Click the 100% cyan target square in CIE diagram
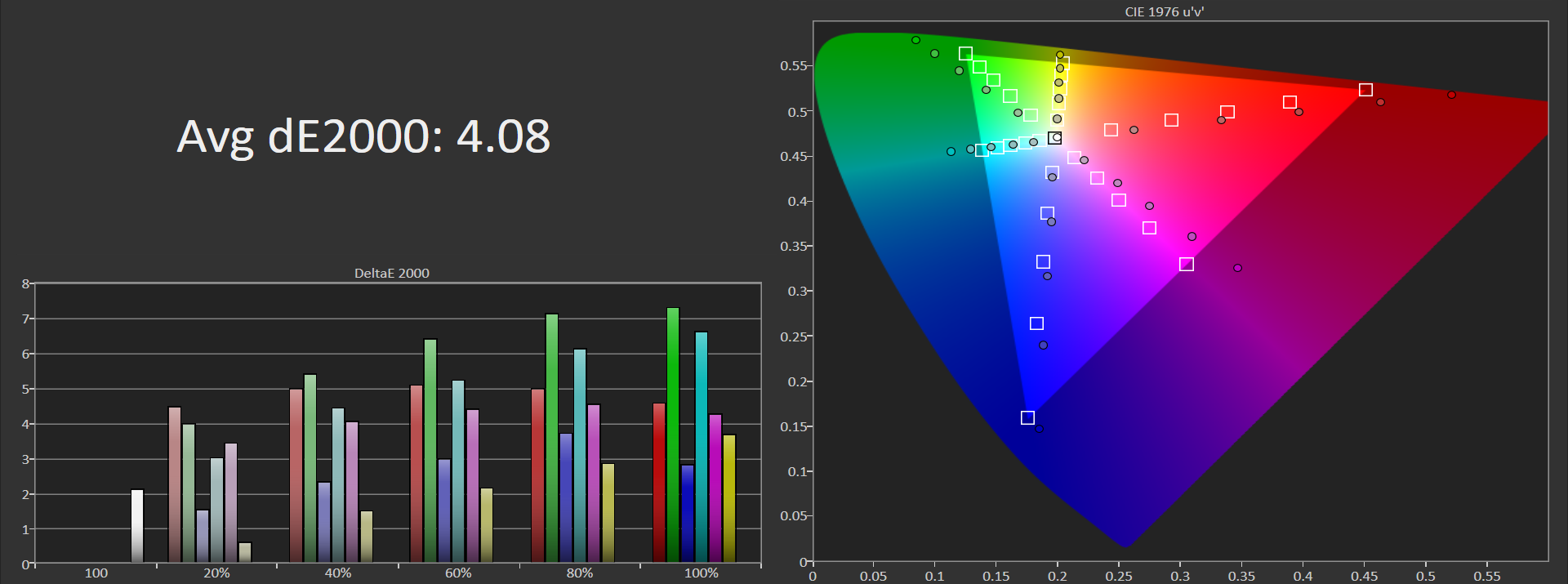The image size is (1568, 584). (982, 150)
